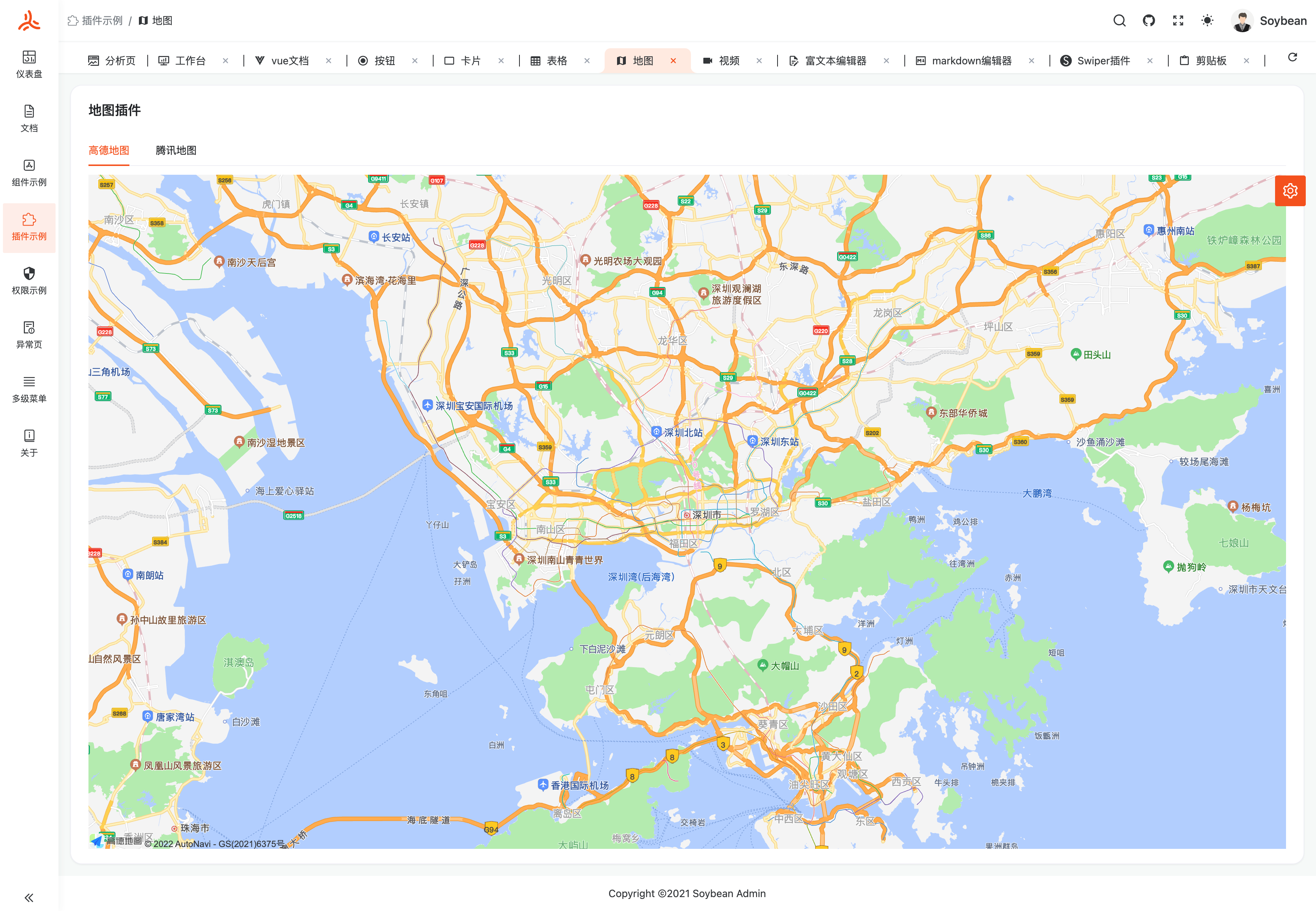Open the GitHub repository icon
The width and height of the screenshot is (1316, 911).
click(1149, 20)
